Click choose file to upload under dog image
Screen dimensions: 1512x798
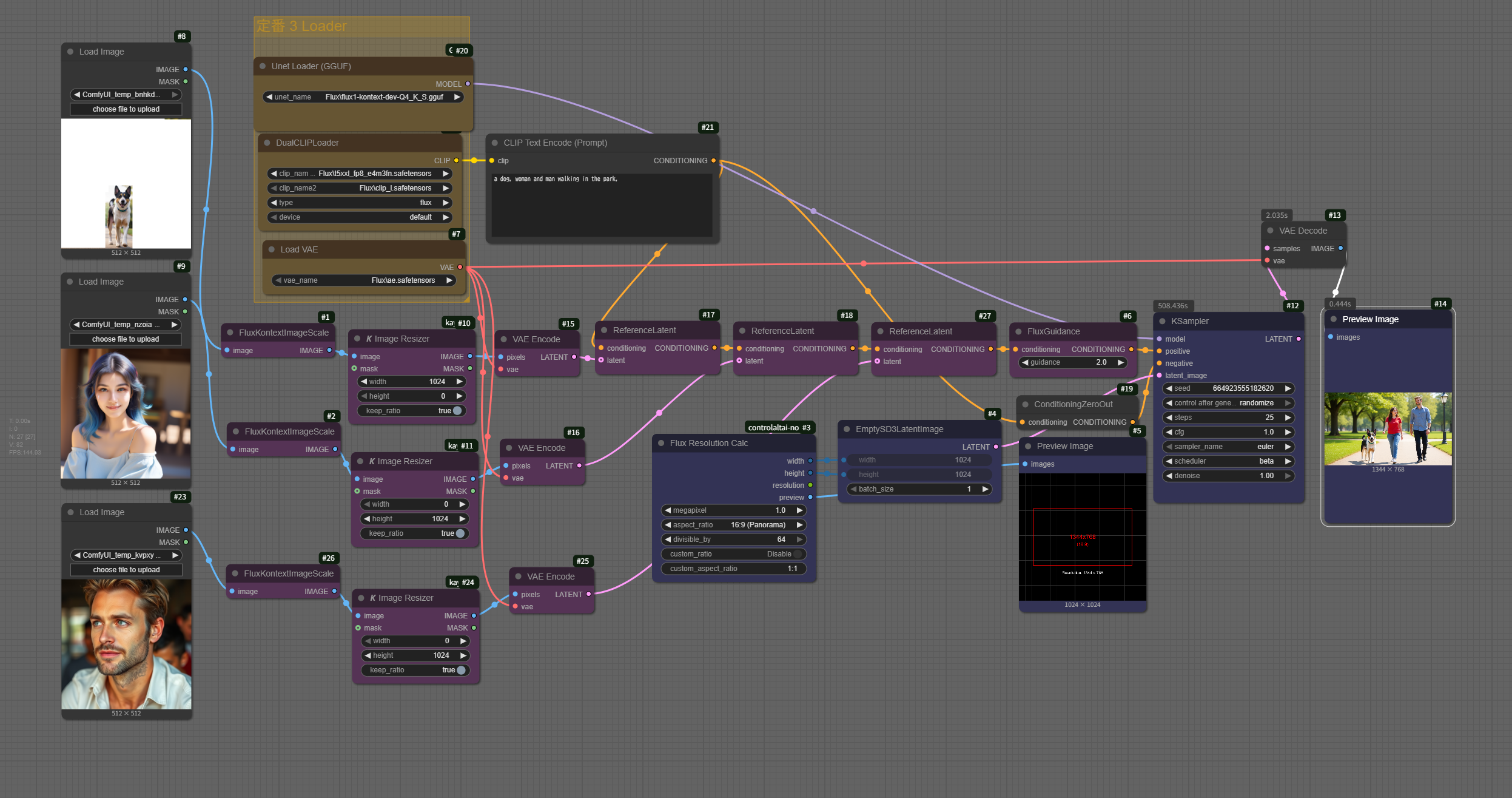[126, 109]
